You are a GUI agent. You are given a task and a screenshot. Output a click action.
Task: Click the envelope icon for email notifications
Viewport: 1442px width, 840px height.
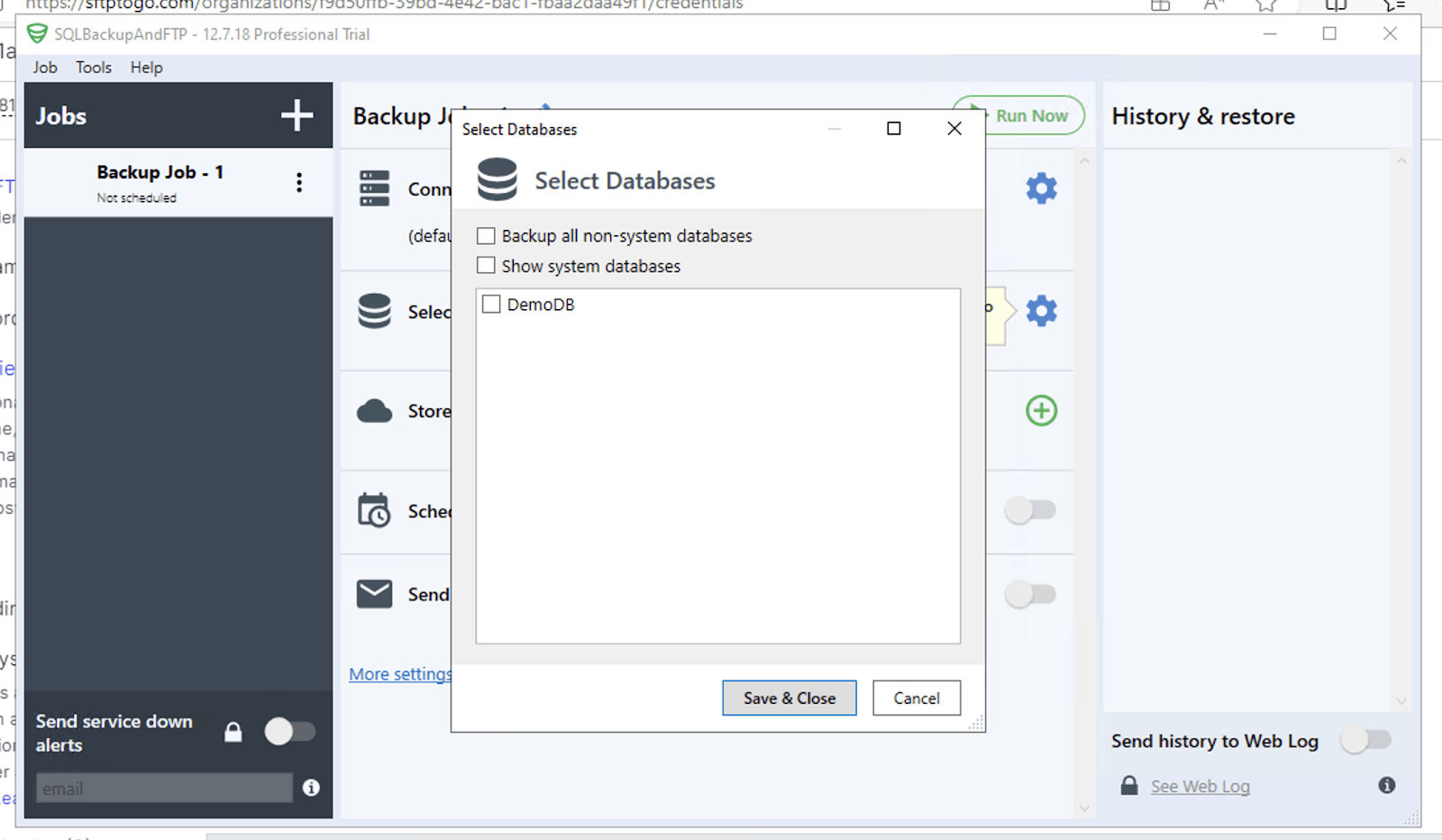[x=374, y=593]
